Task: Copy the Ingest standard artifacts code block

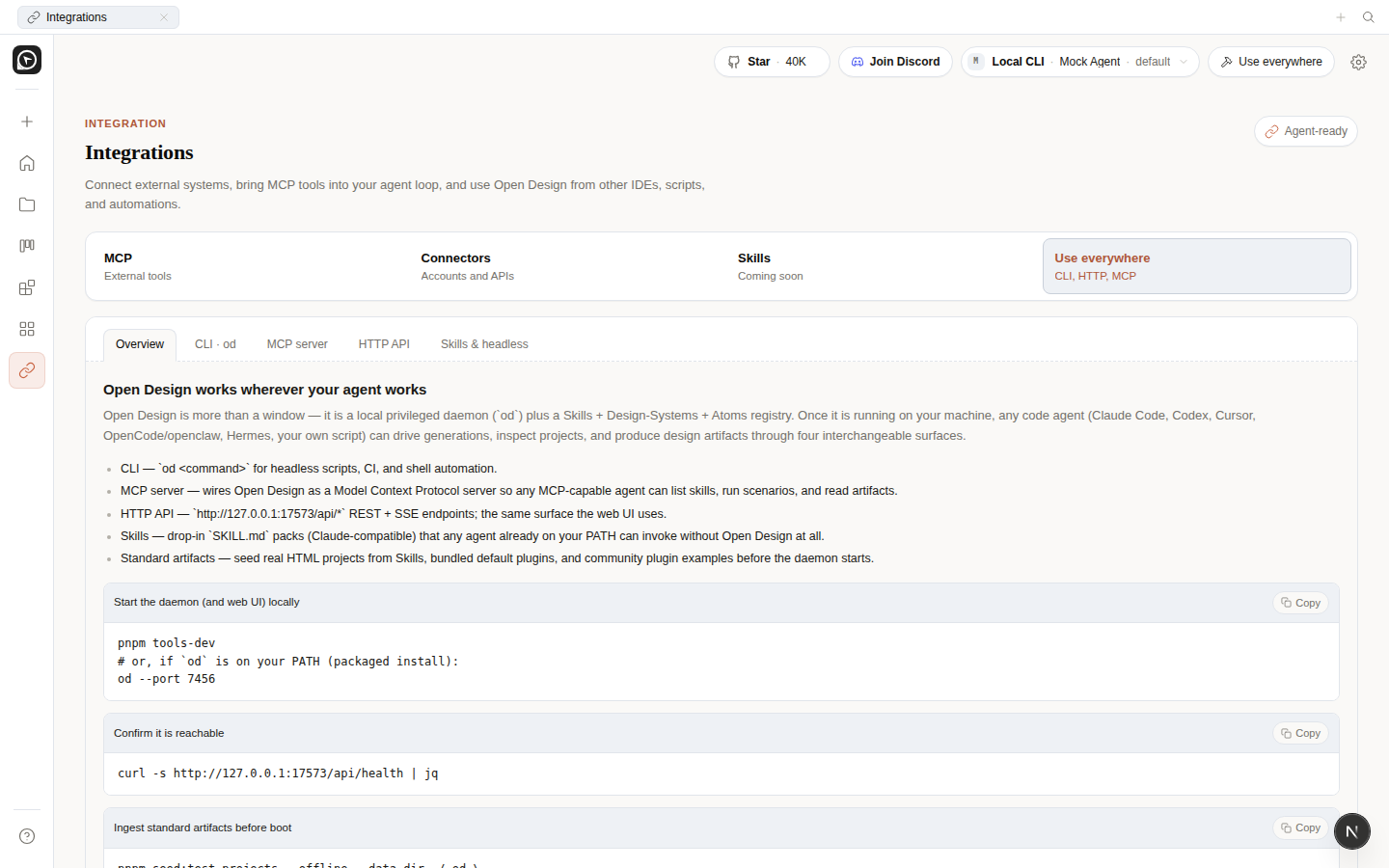Action: tap(1300, 827)
